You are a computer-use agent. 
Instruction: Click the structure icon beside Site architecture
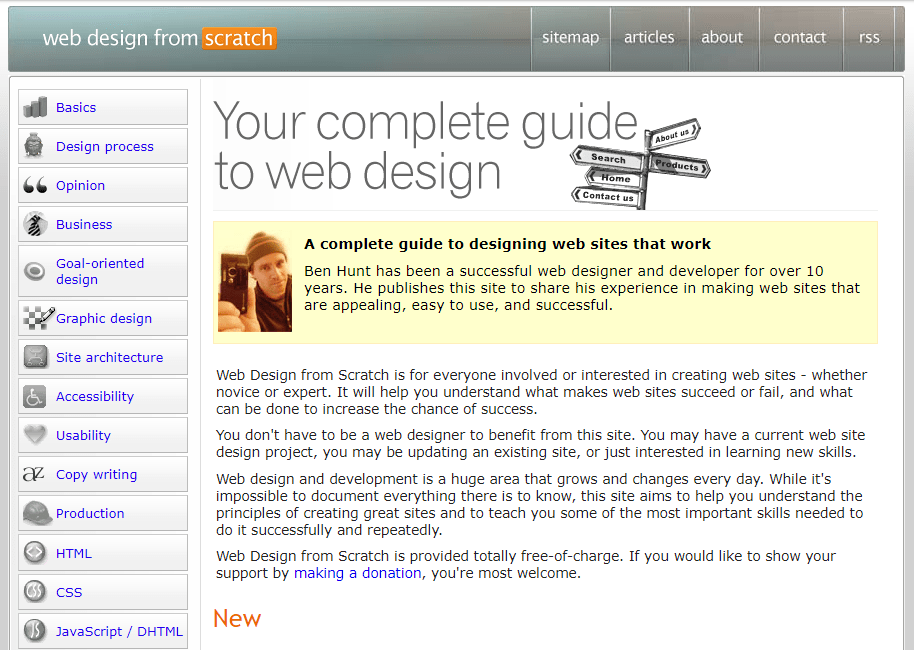[x=36, y=357]
